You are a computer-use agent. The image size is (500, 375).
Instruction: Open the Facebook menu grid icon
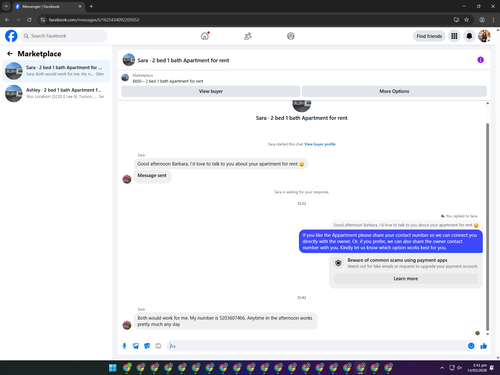coord(454,36)
